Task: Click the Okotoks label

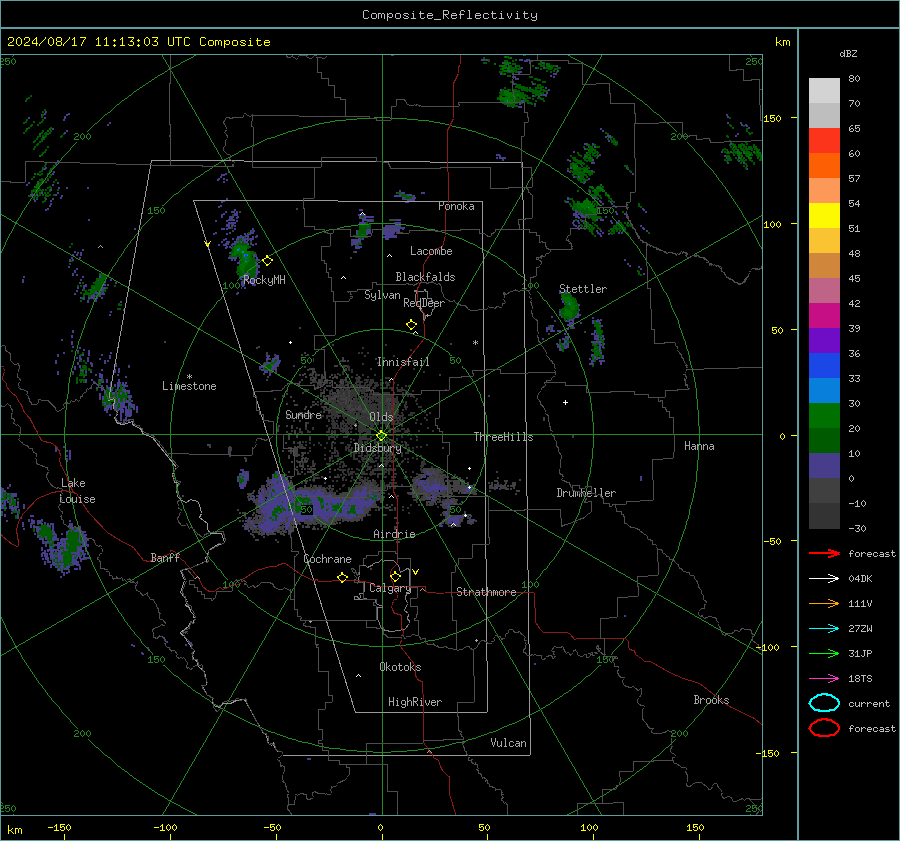Action: click(400, 667)
